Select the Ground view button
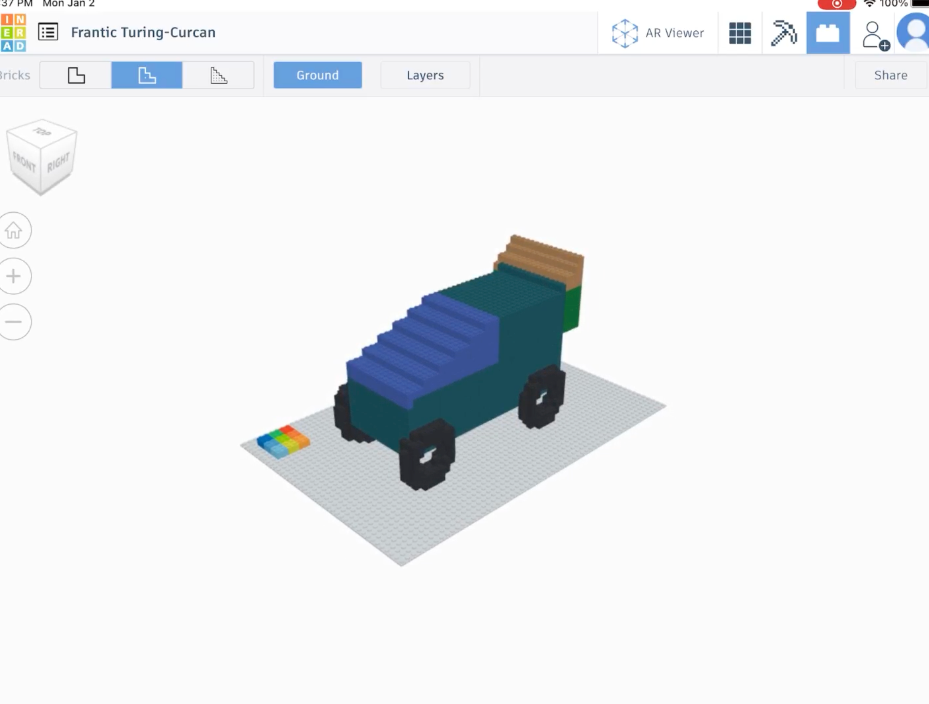This screenshot has height=704, width=929. (318, 75)
